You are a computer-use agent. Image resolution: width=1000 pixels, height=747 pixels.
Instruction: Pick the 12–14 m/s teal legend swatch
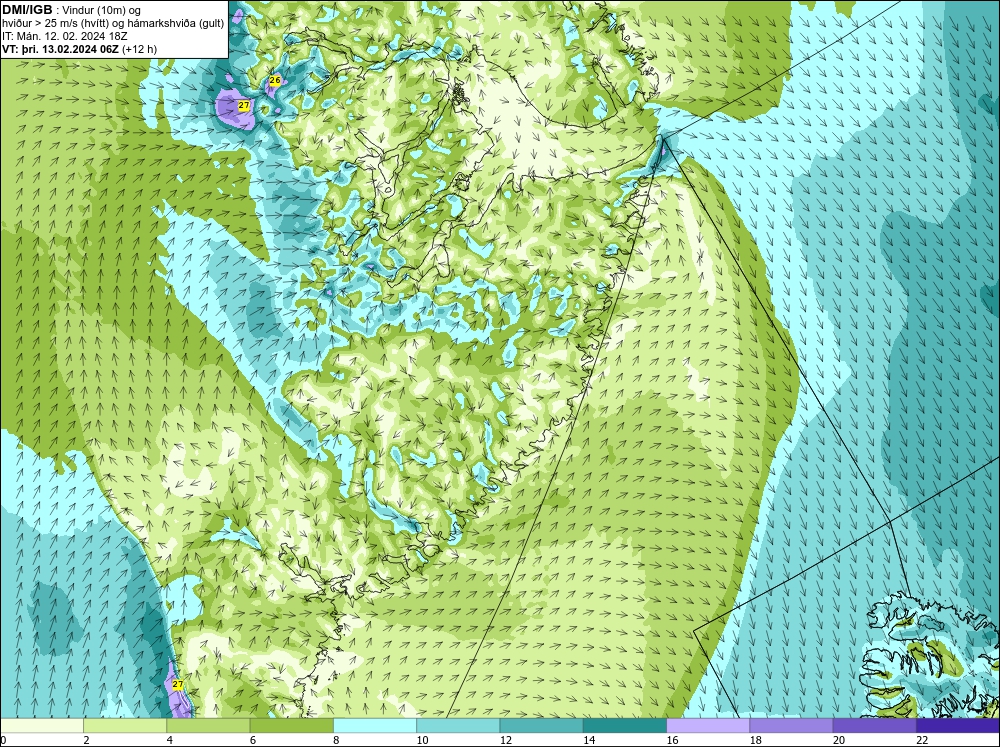[x=541, y=726]
